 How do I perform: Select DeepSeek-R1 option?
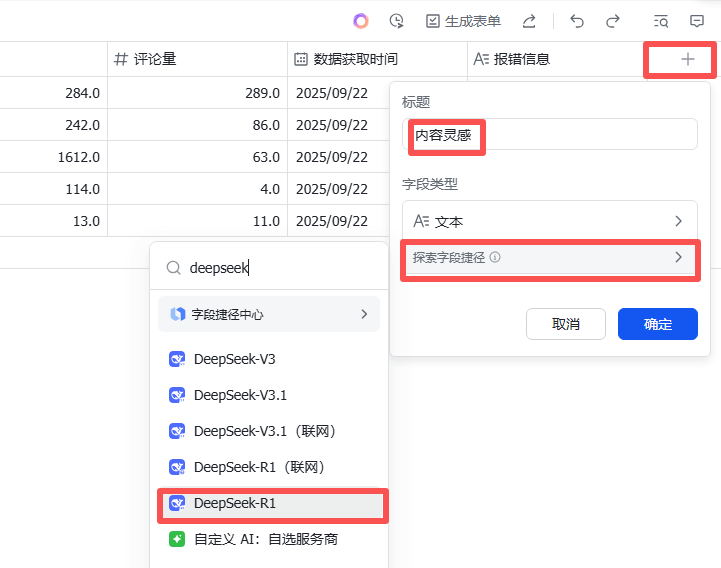235,503
